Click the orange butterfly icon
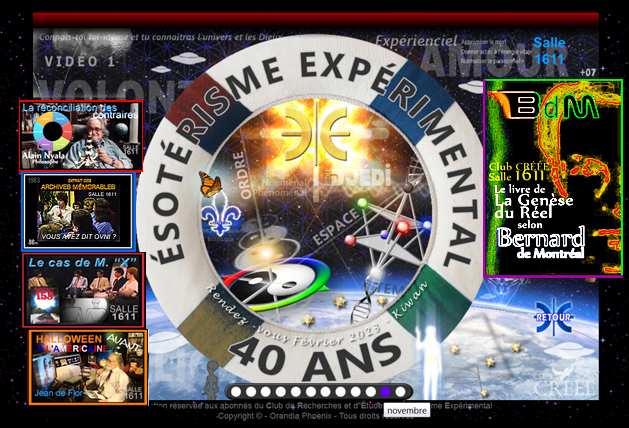This screenshot has height=428, width=629. click(211, 184)
